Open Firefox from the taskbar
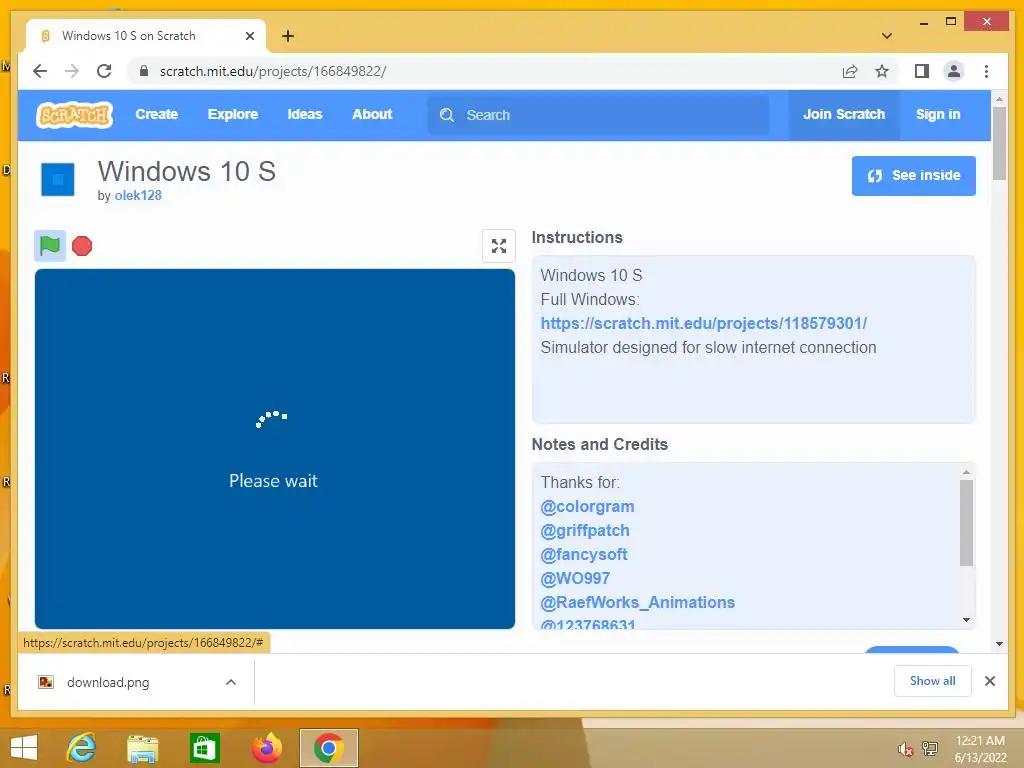 pyautogui.click(x=266, y=748)
